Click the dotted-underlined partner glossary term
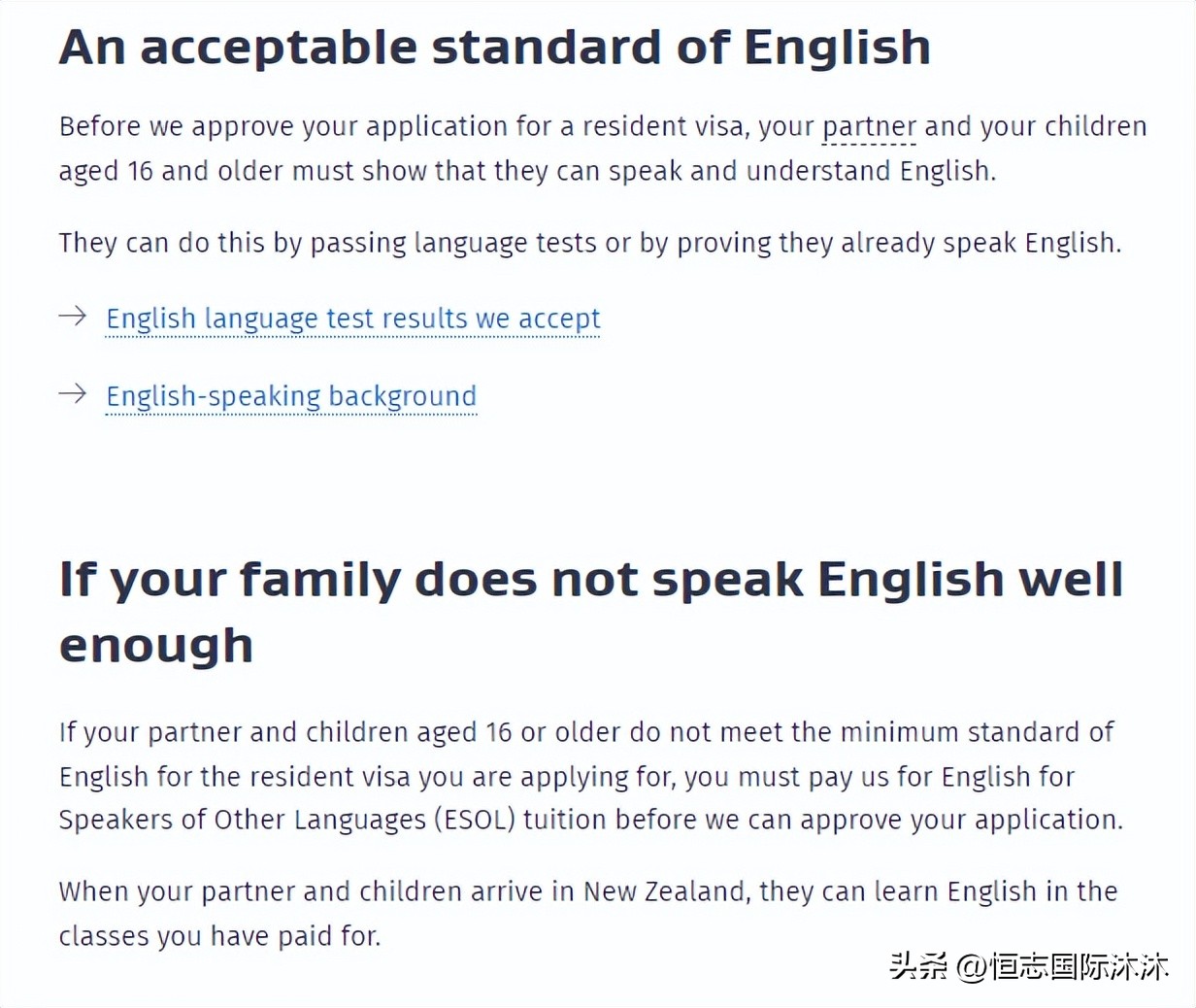The image size is (1196, 1008). coord(869,127)
